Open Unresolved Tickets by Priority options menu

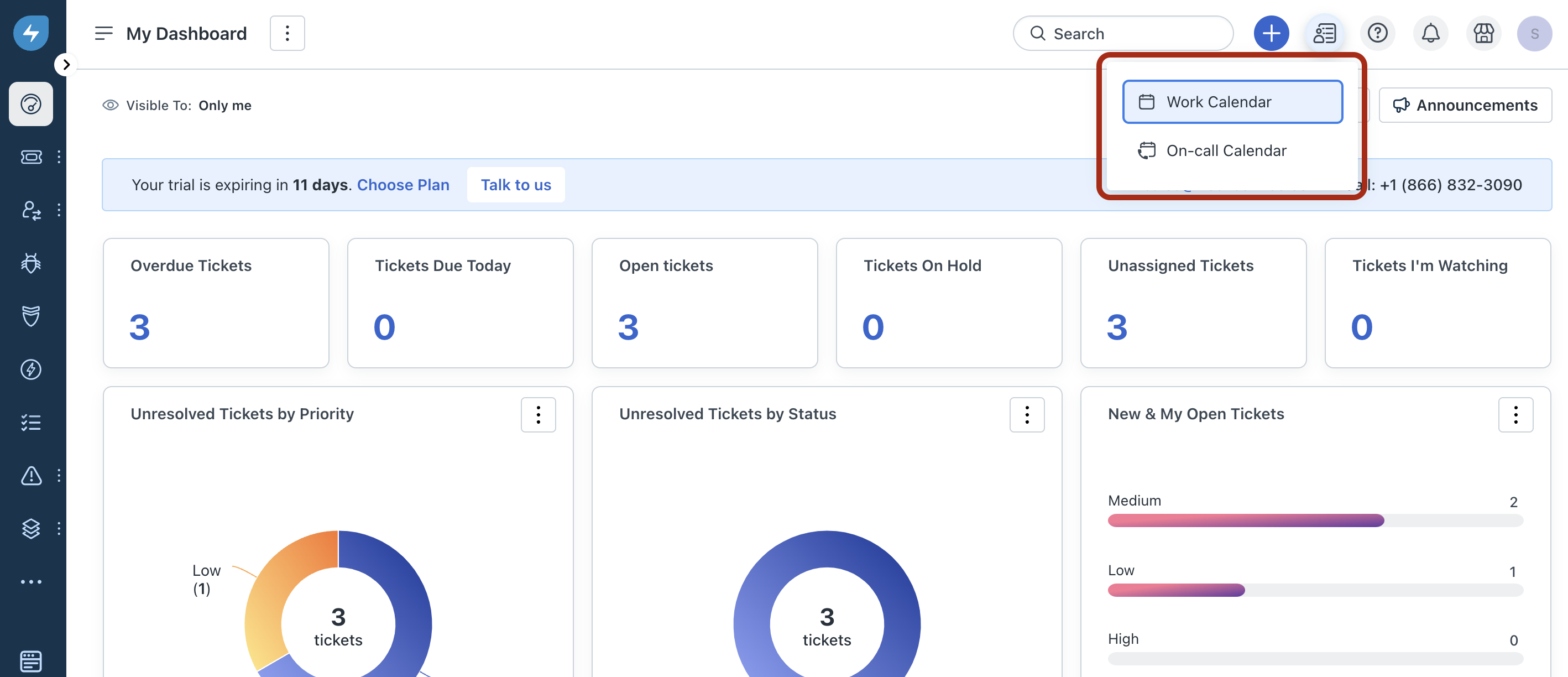pyautogui.click(x=538, y=415)
